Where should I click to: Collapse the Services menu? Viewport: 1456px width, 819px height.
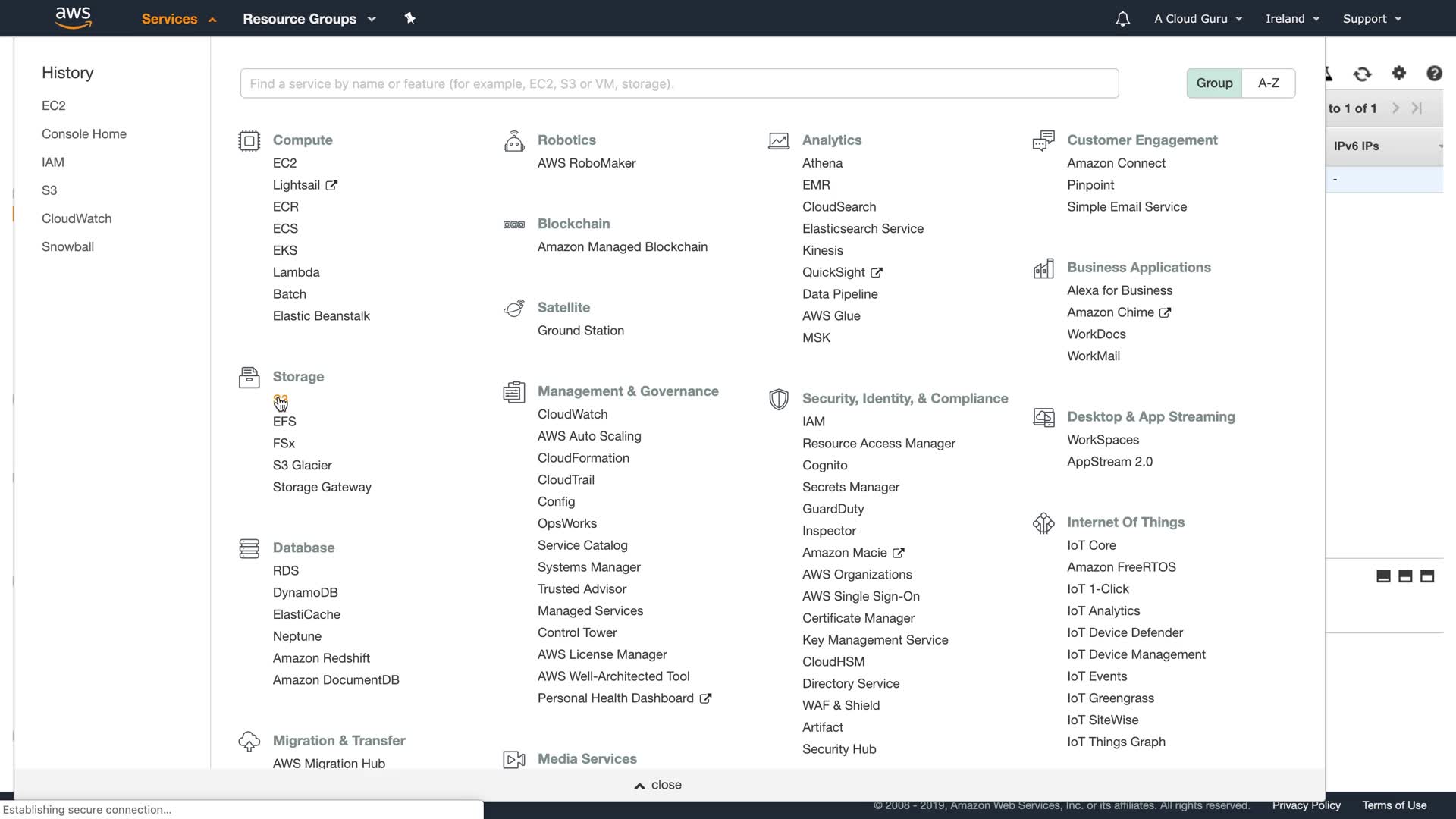pyautogui.click(x=178, y=19)
